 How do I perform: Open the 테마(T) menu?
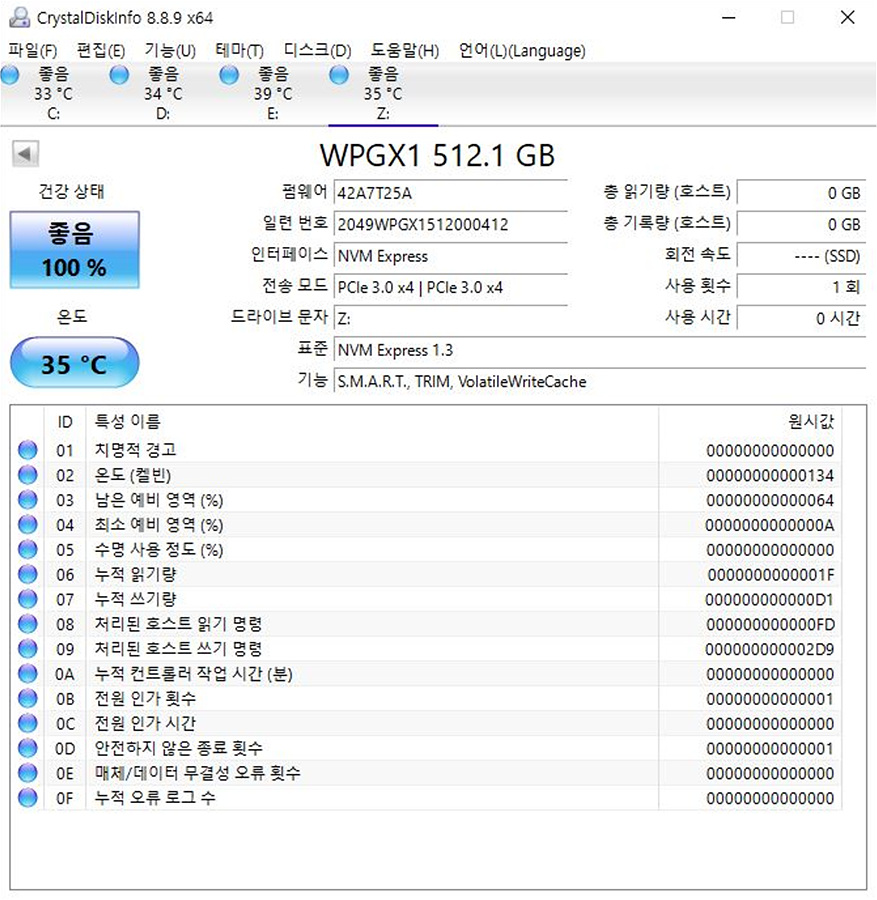(239, 51)
